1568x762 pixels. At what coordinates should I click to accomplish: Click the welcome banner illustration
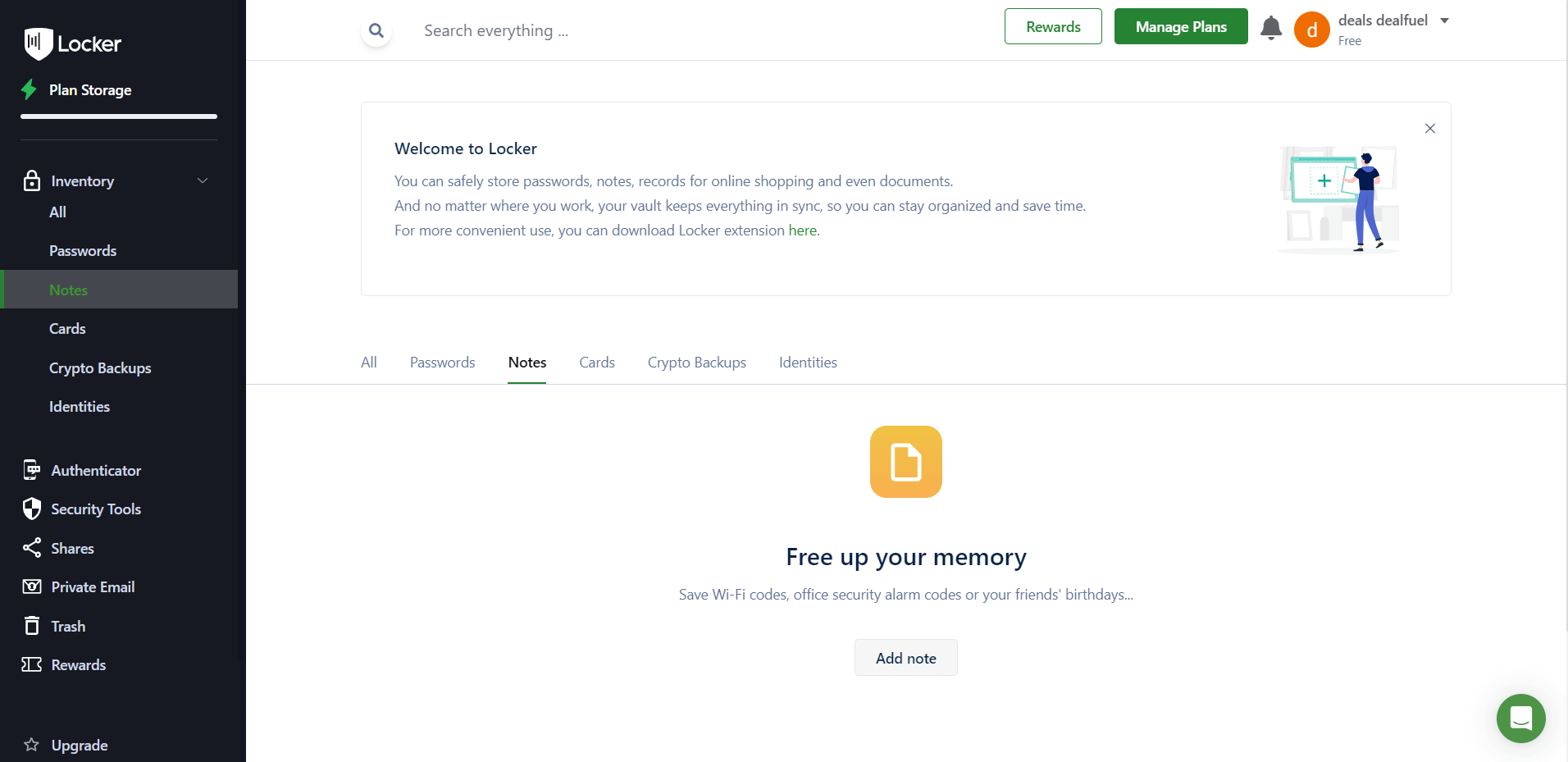(x=1338, y=199)
